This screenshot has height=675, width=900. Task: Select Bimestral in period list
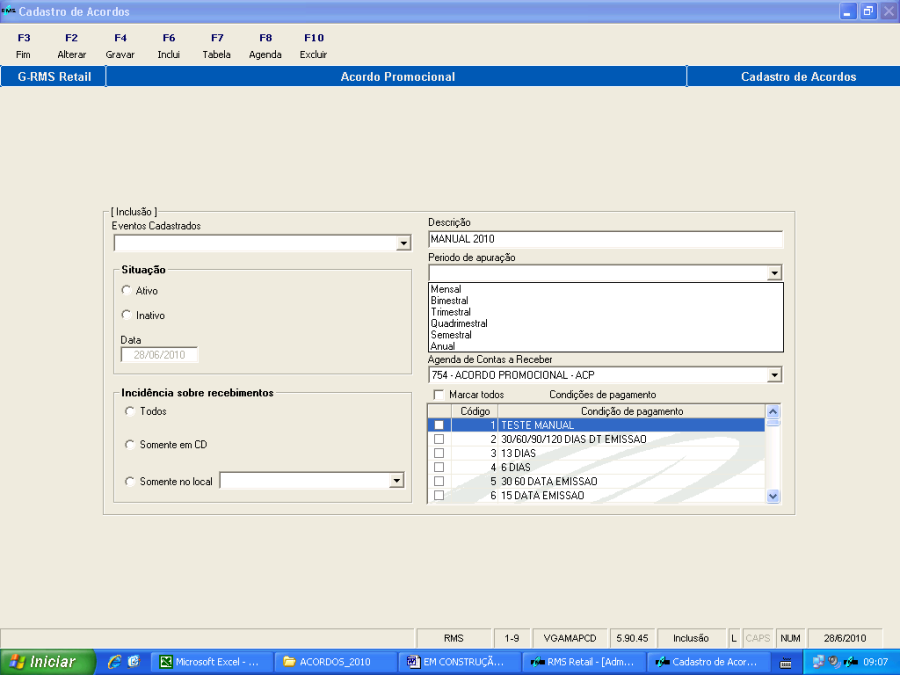click(449, 301)
